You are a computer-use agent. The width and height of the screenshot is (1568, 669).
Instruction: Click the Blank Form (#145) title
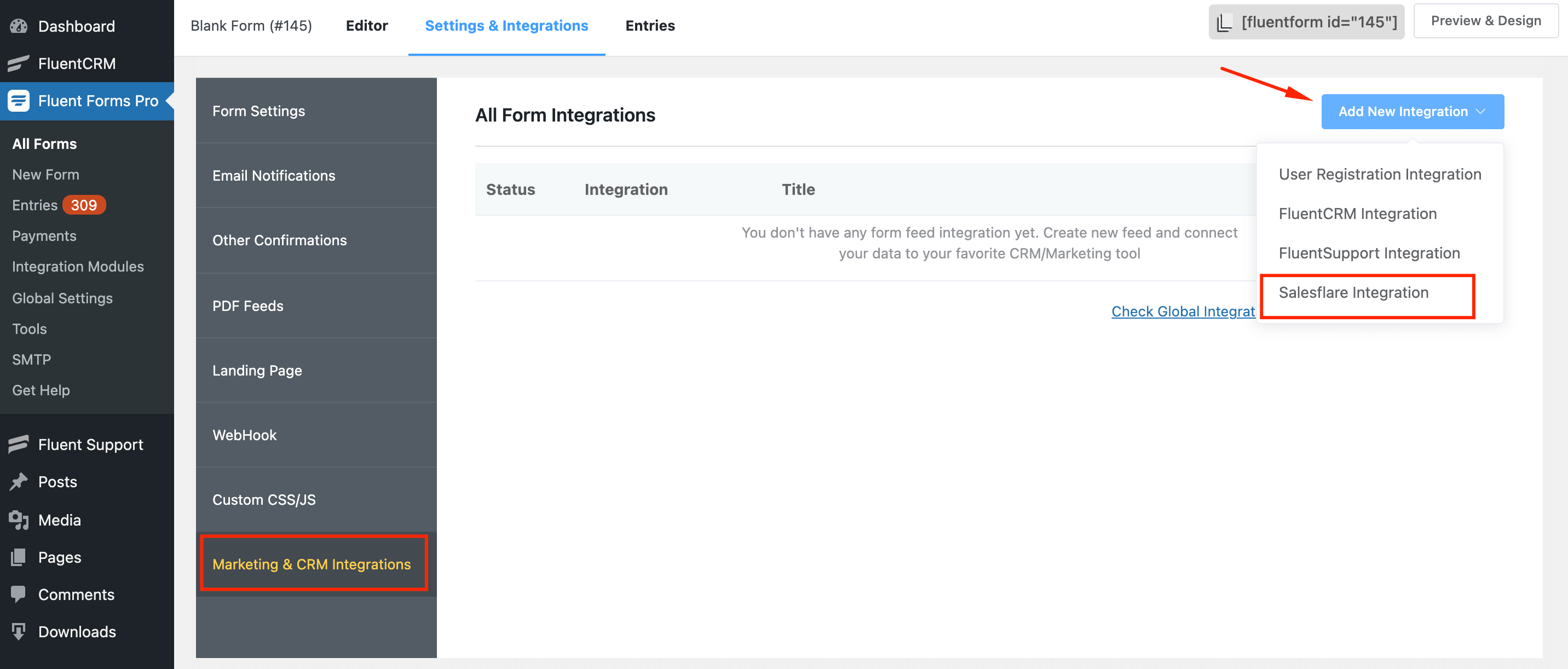[251, 26]
